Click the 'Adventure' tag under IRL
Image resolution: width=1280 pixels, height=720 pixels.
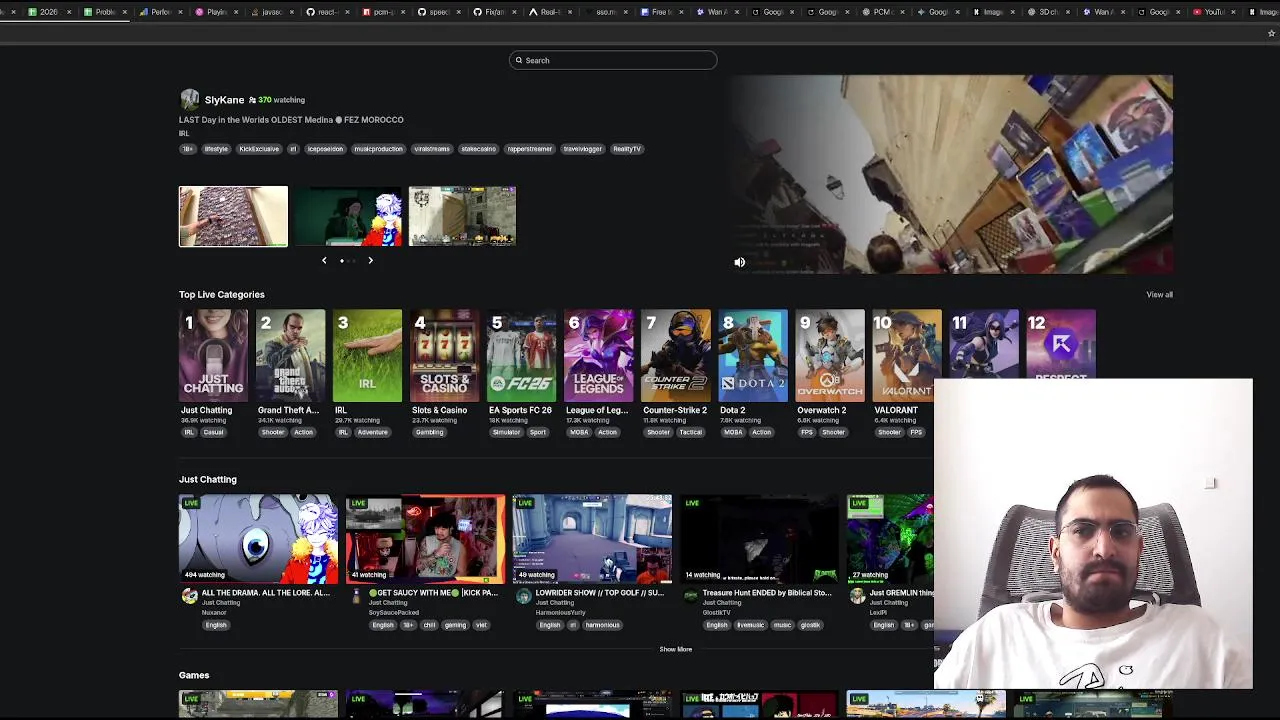click(x=372, y=432)
